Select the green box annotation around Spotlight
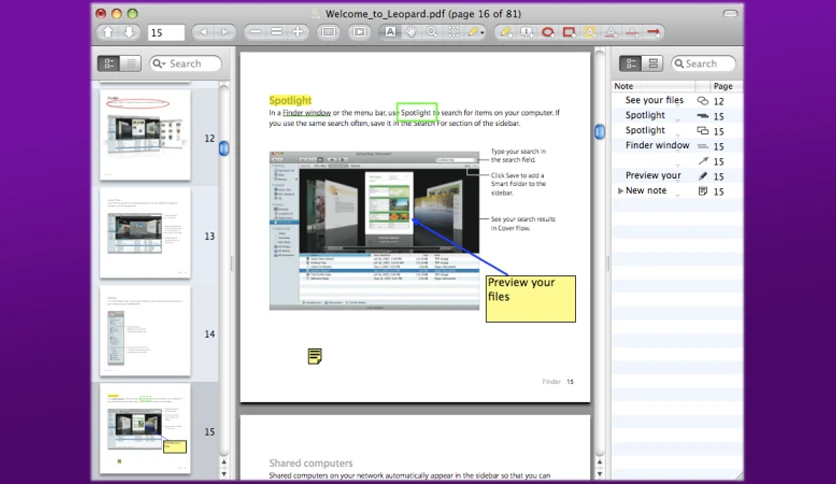Screen dimensions: 836x484 click(417, 112)
